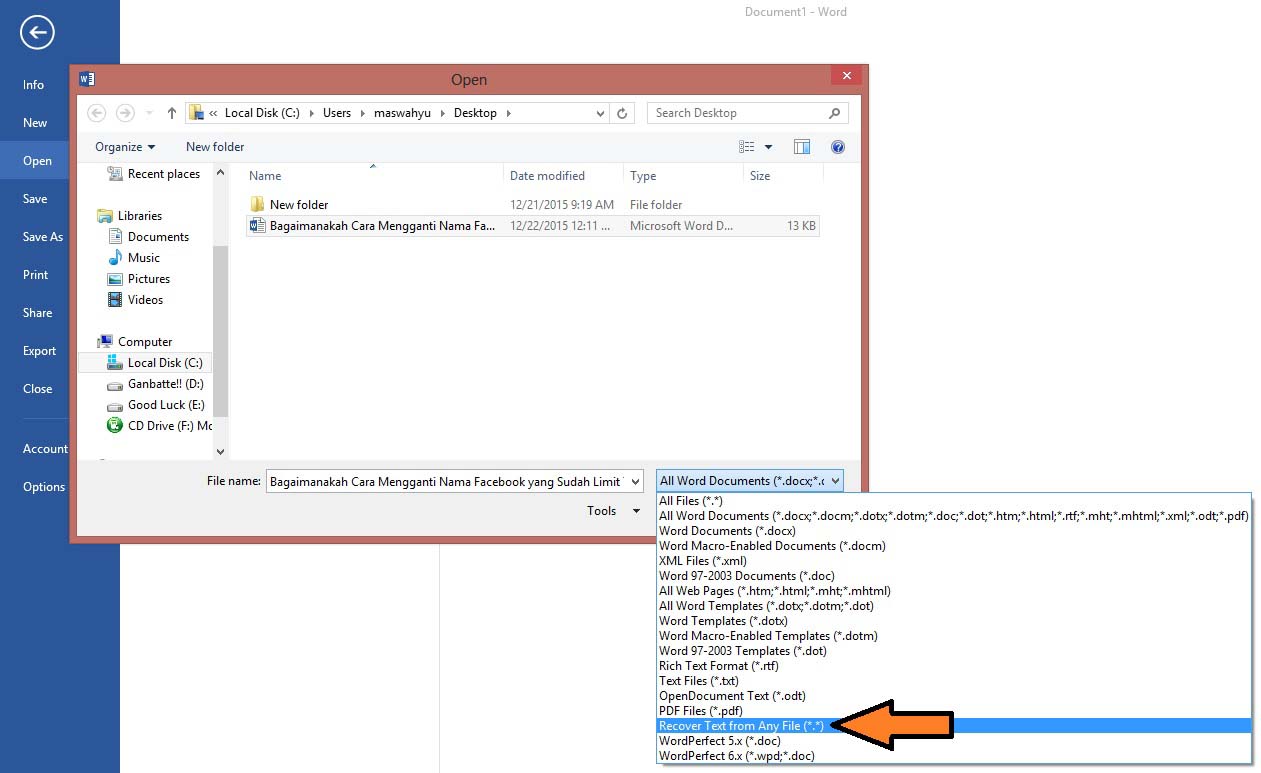Click maswahyu in address breadcrumb
Screen dimensions: 1261x773
(402, 113)
